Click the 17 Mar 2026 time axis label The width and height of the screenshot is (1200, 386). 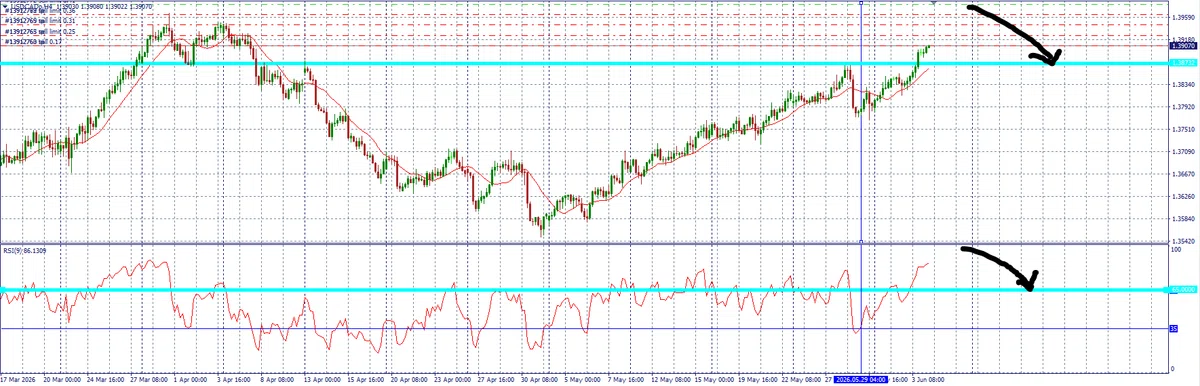pos(18,380)
